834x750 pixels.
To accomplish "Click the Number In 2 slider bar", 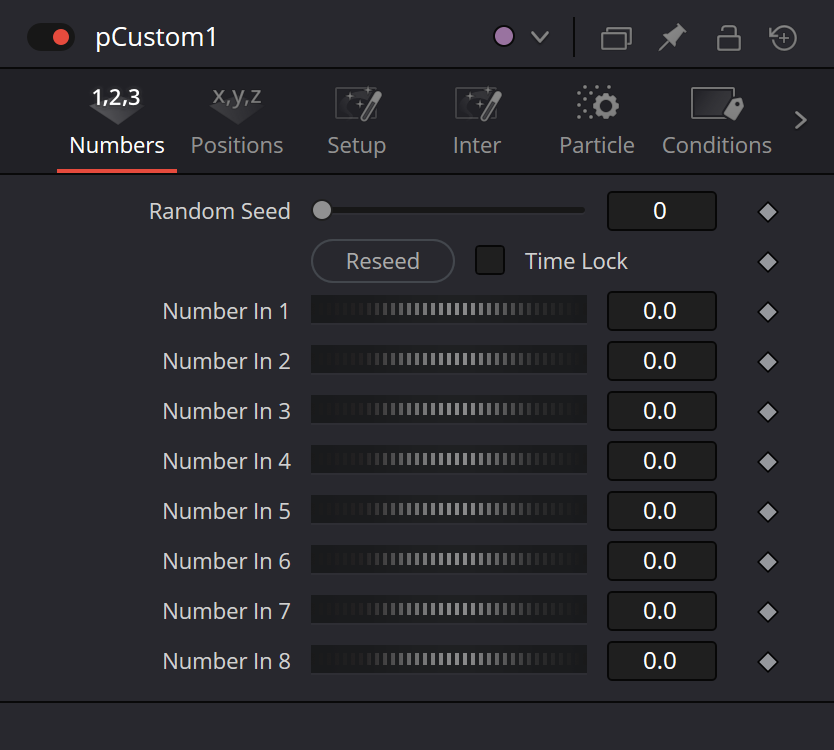I will pos(449,360).
